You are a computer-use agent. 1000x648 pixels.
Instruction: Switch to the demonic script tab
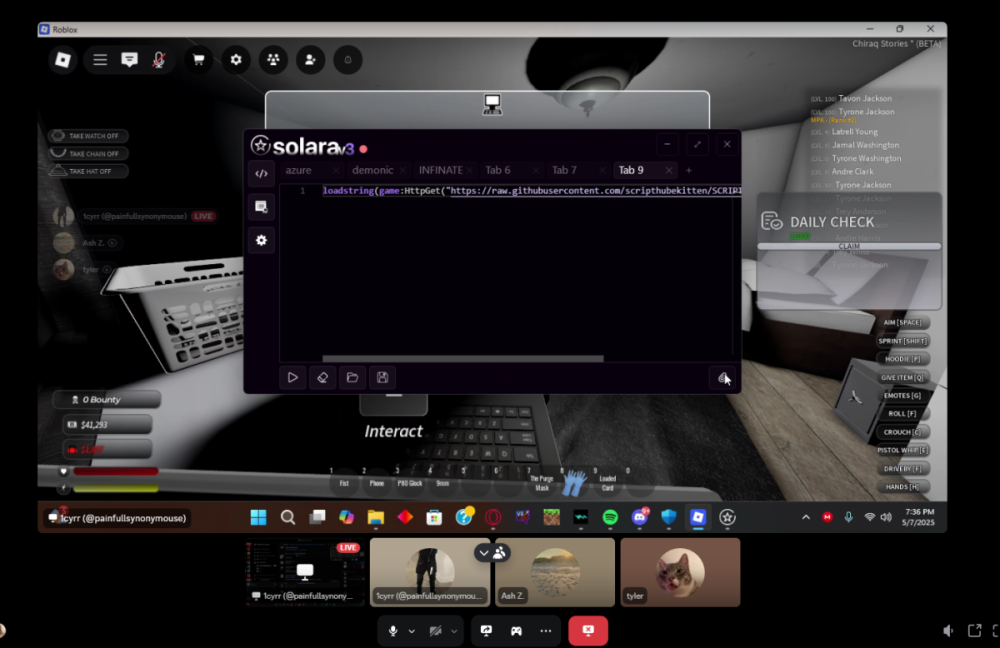[x=372, y=170]
